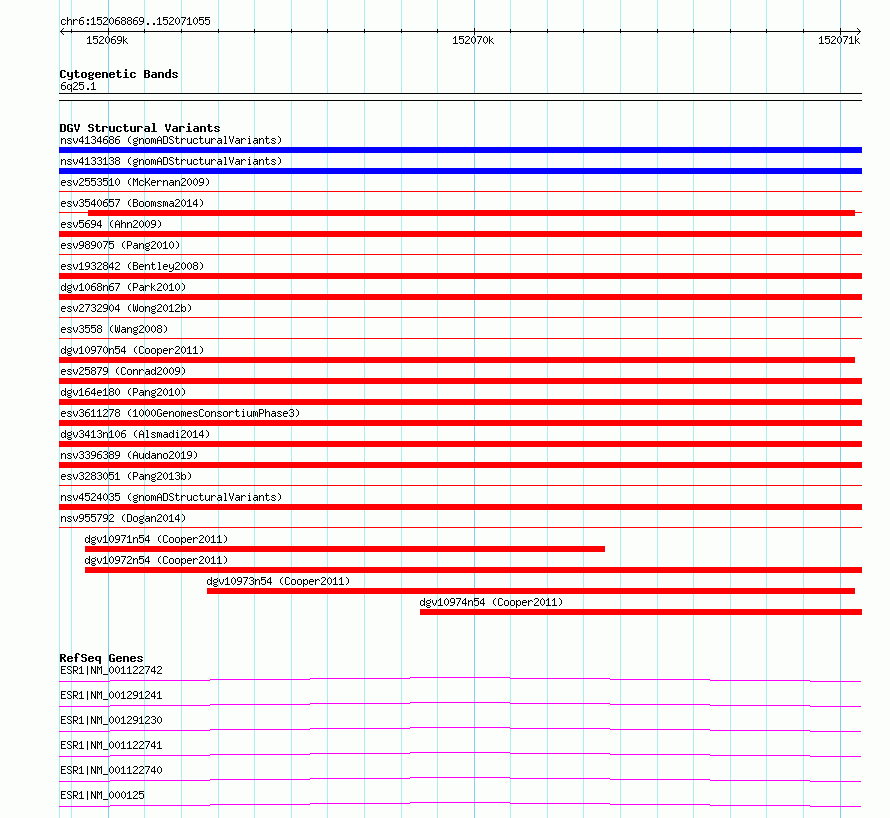
Task: Open the esv2553510 McKernan2009 variant
Action: (135, 182)
